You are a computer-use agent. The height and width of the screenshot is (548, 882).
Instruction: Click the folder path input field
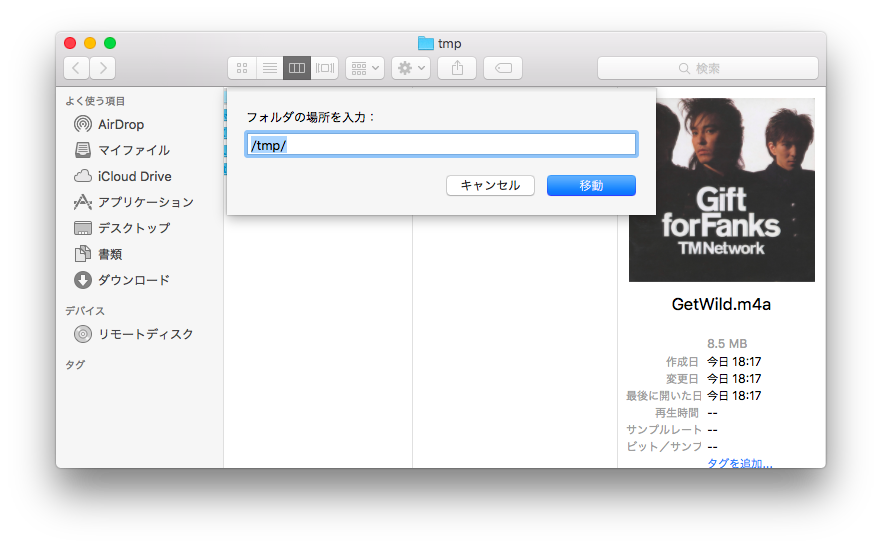point(442,145)
